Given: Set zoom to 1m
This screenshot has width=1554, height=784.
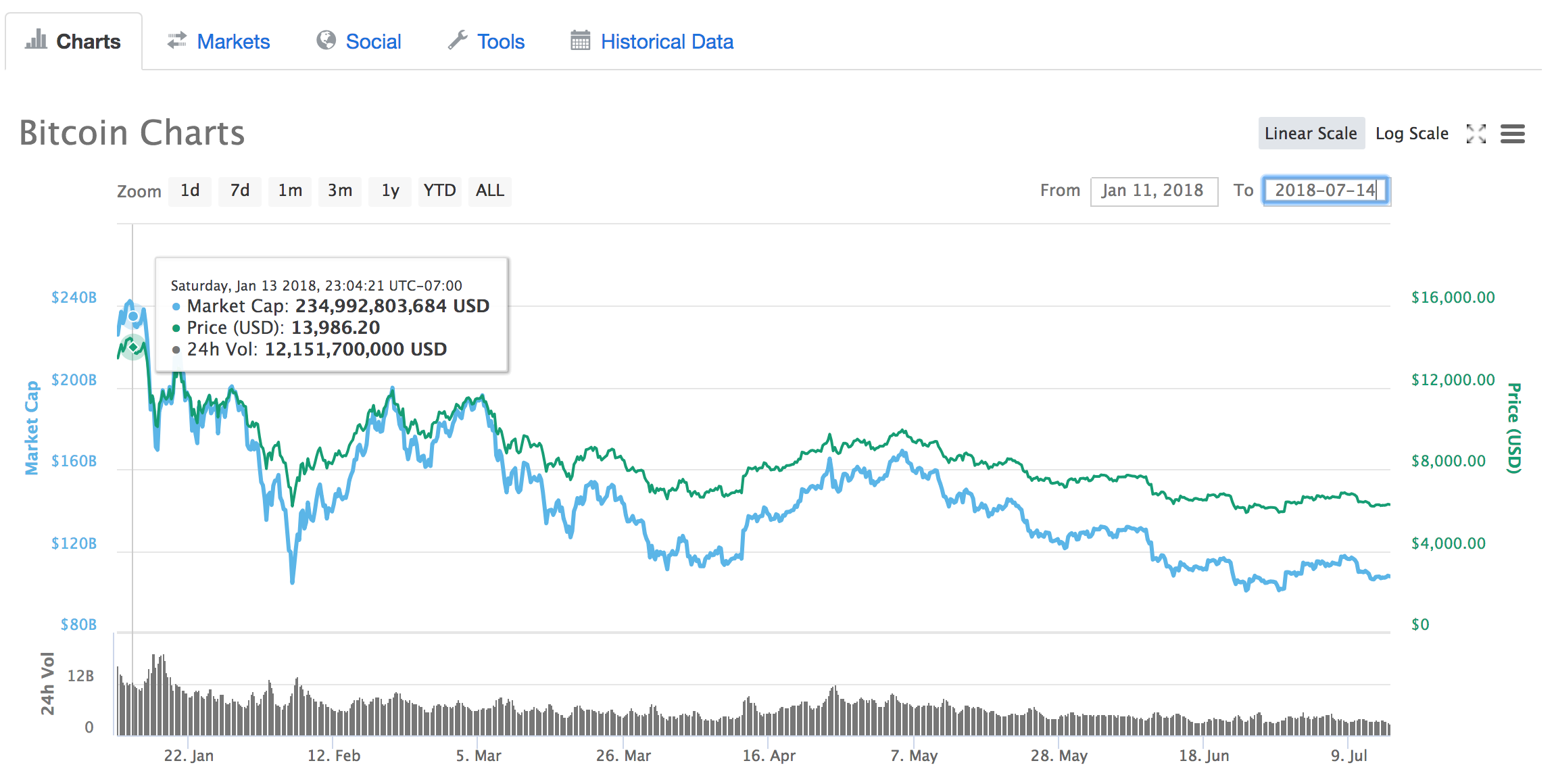Looking at the screenshot, I should (x=290, y=191).
